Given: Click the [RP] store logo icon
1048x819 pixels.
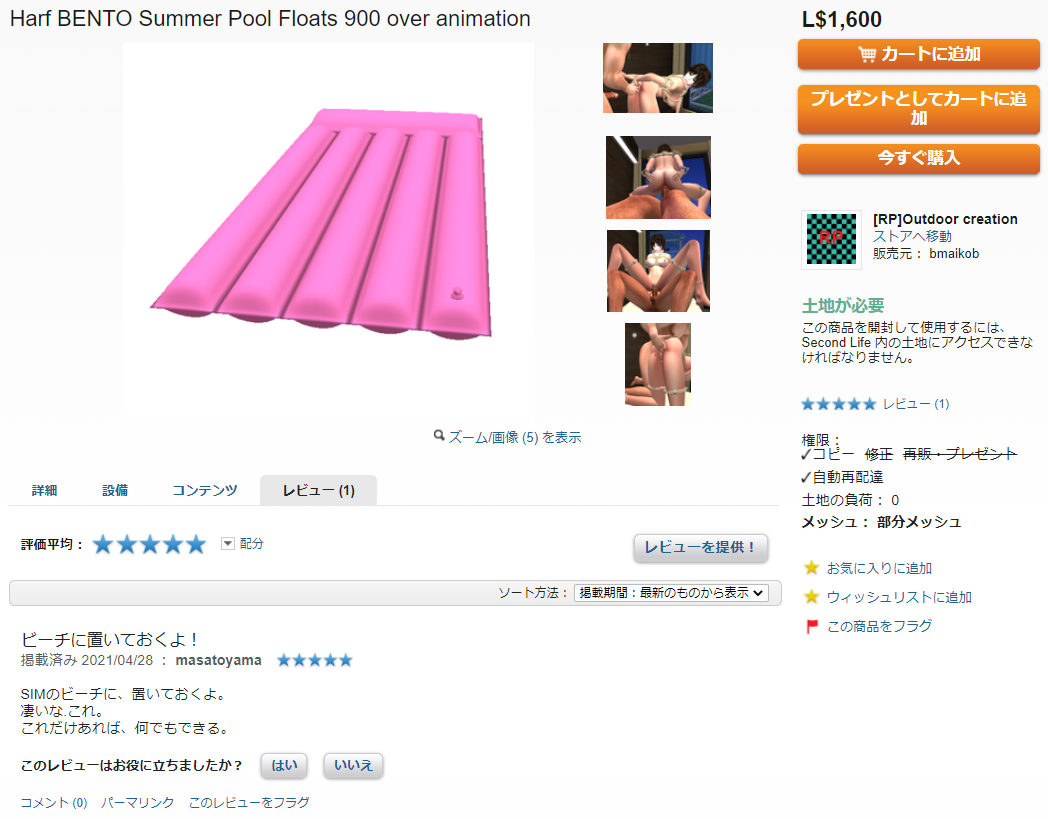Looking at the screenshot, I should click(x=831, y=240).
